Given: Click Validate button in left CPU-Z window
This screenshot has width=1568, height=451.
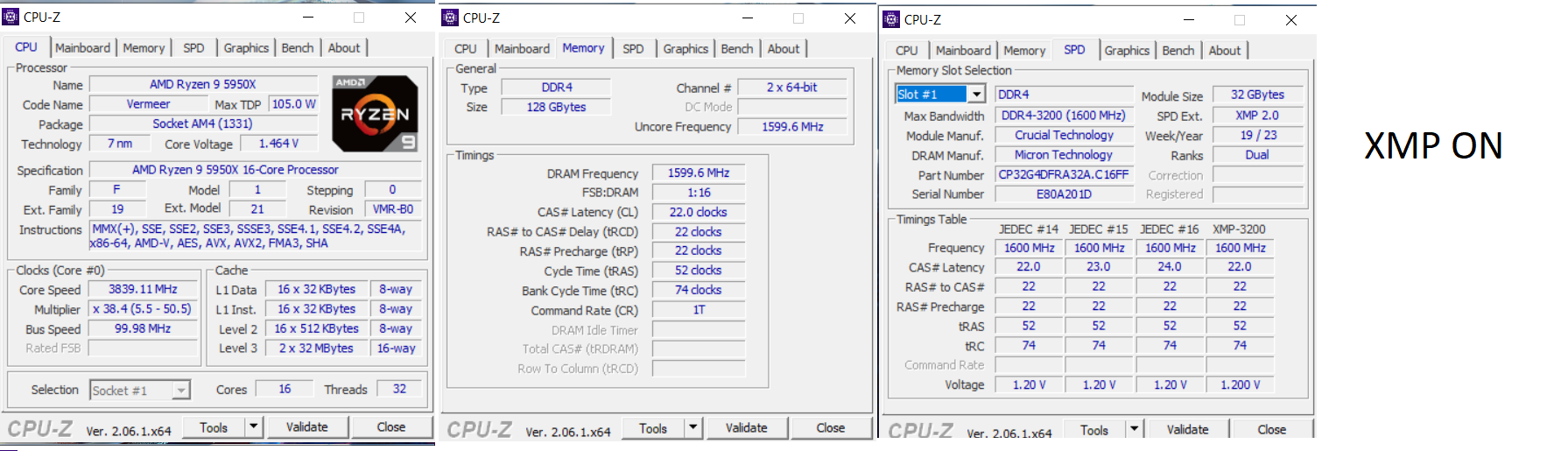Looking at the screenshot, I should point(307,427).
